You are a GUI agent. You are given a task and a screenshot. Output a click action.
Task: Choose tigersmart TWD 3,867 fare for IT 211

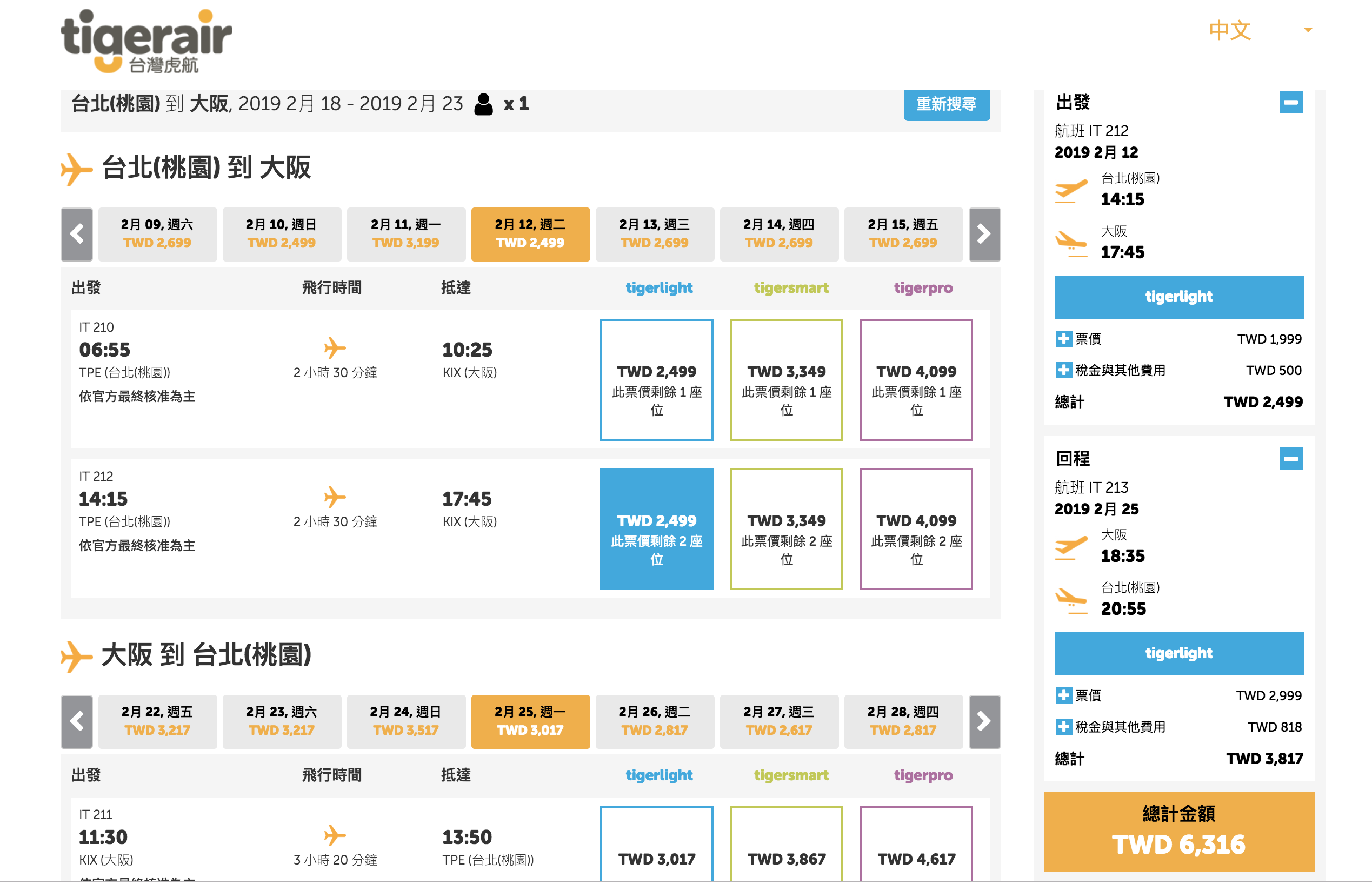click(786, 843)
